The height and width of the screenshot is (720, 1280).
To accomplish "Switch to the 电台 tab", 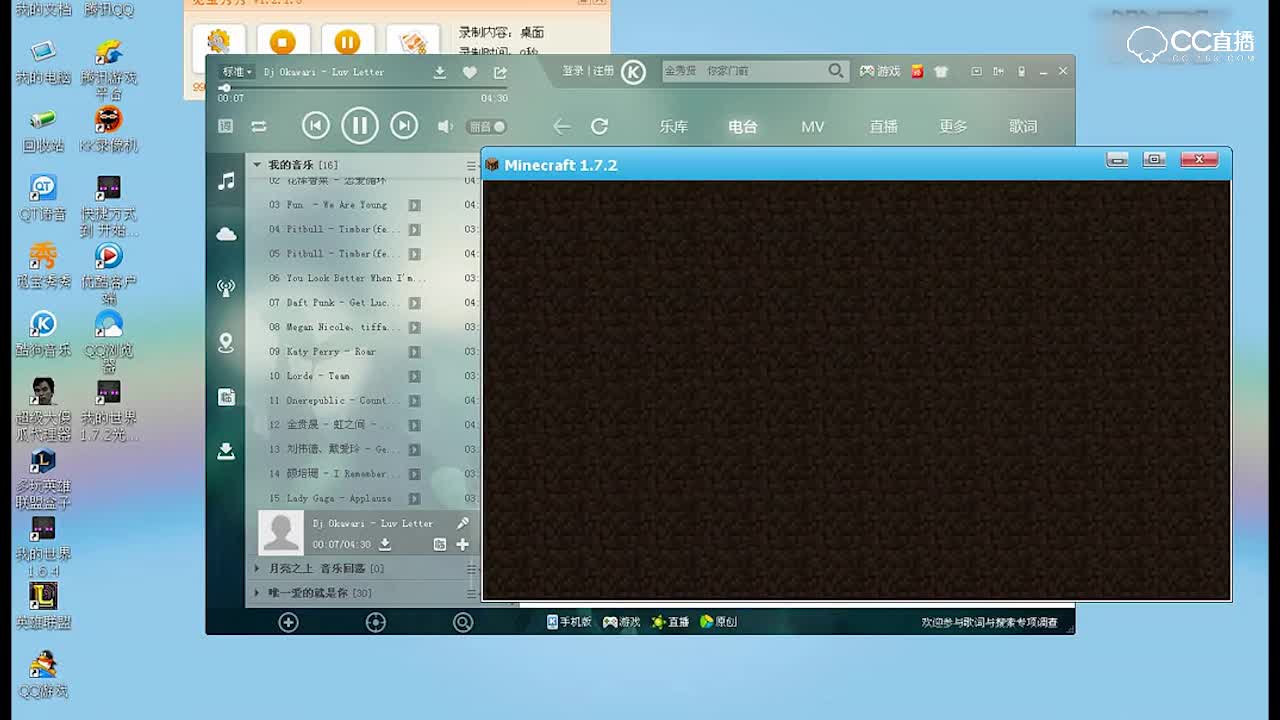I will point(742,127).
